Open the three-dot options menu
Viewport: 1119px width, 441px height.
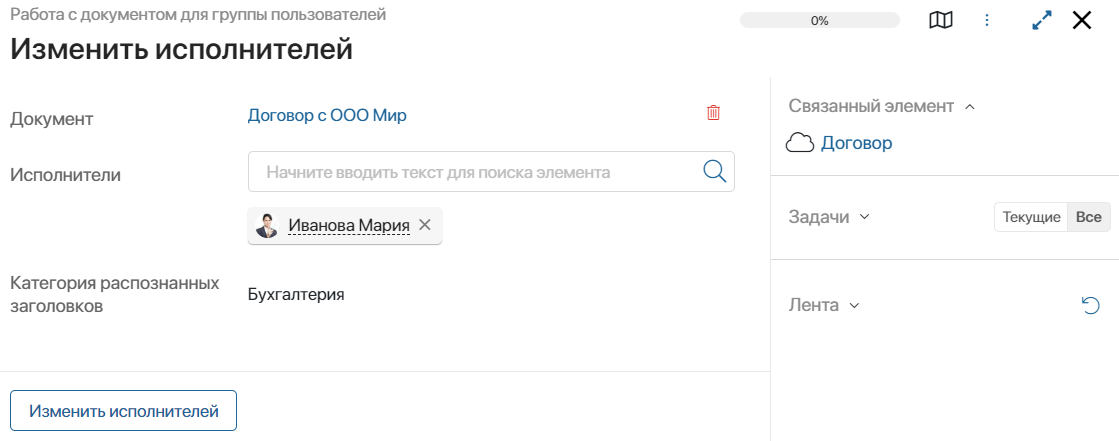(x=987, y=21)
